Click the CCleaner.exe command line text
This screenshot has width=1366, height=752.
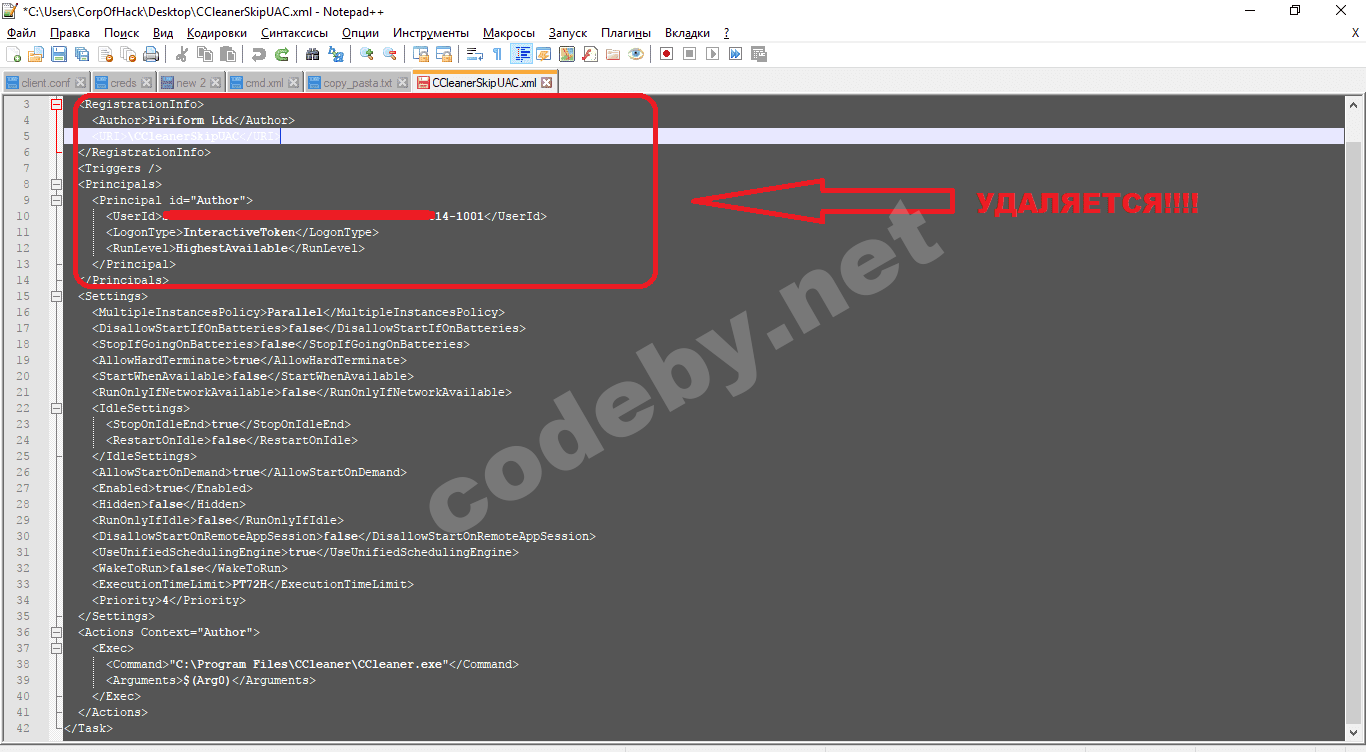pos(310,664)
